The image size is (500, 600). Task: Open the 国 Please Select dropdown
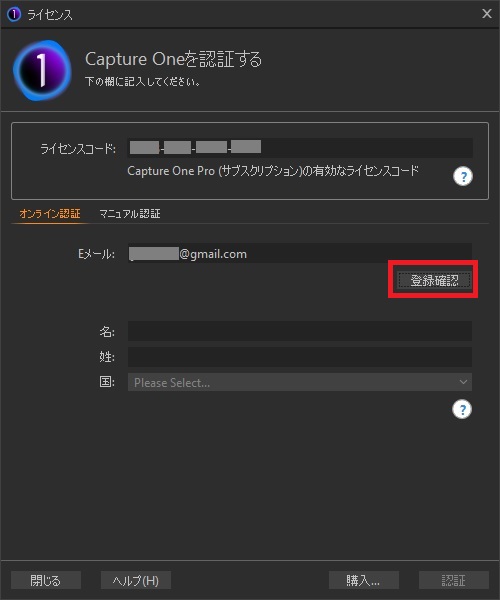[300, 382]
